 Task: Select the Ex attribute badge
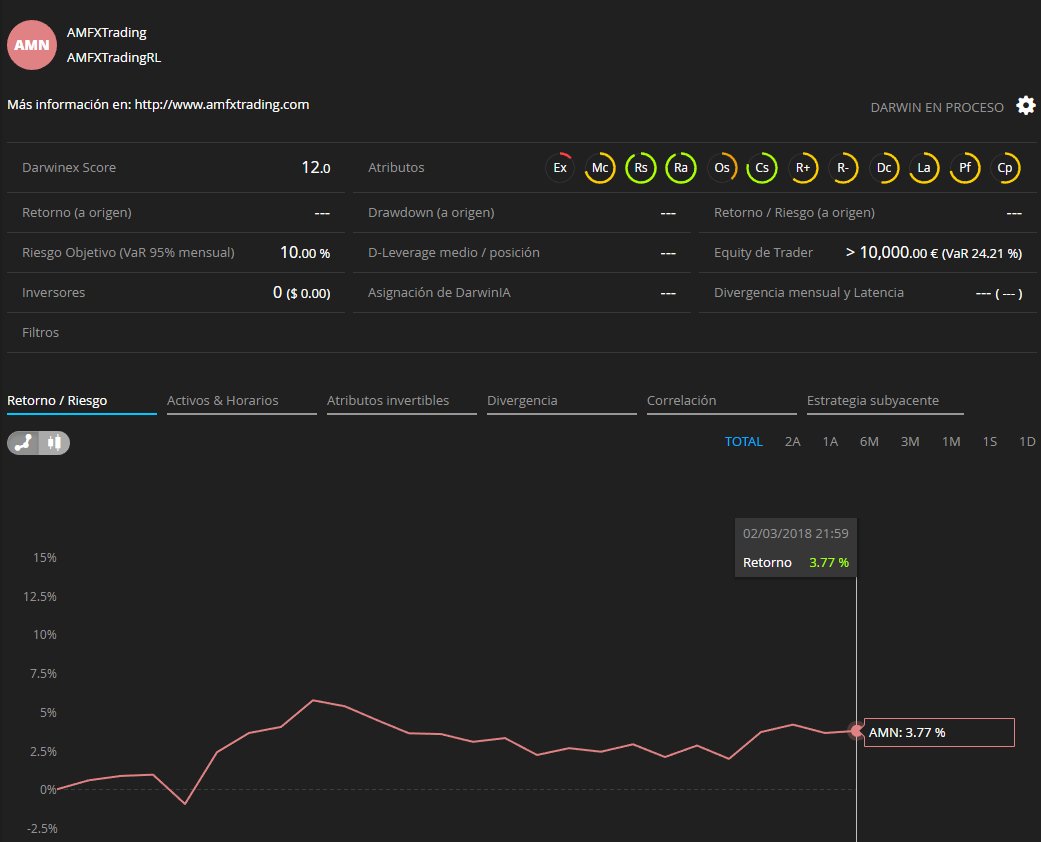point(560,168)
